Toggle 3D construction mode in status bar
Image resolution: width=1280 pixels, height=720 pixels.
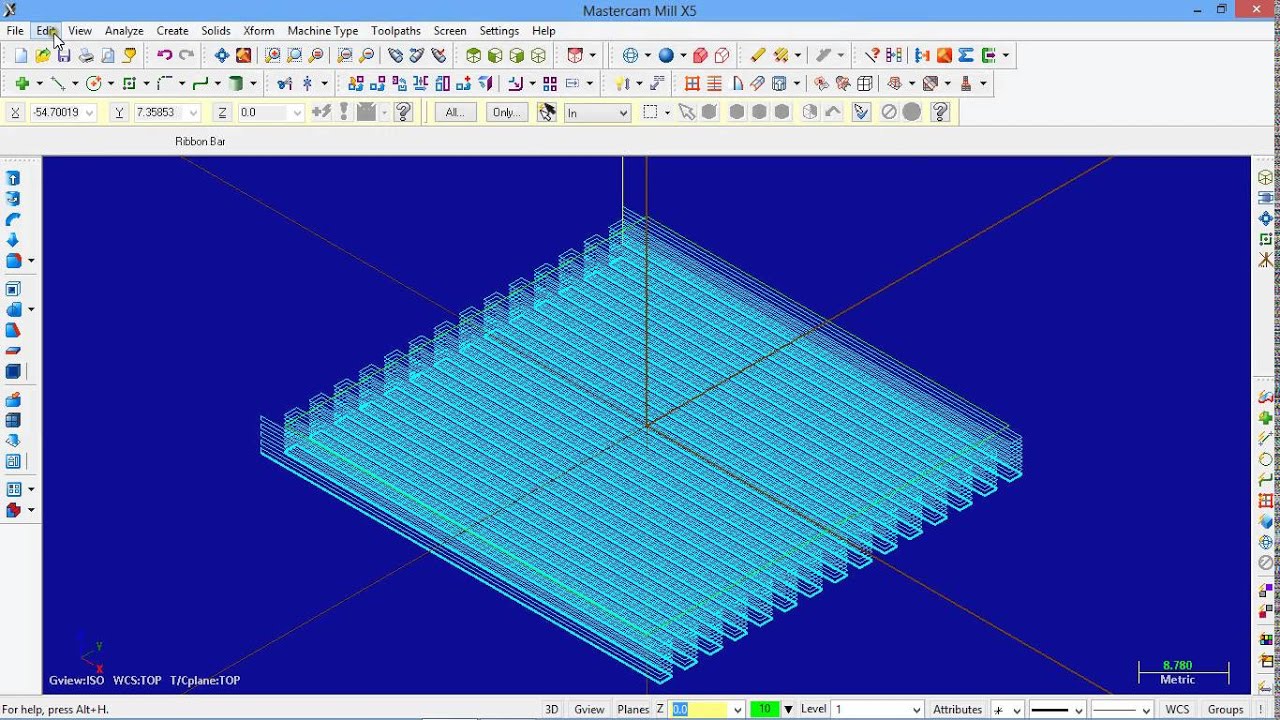[551, 709]
